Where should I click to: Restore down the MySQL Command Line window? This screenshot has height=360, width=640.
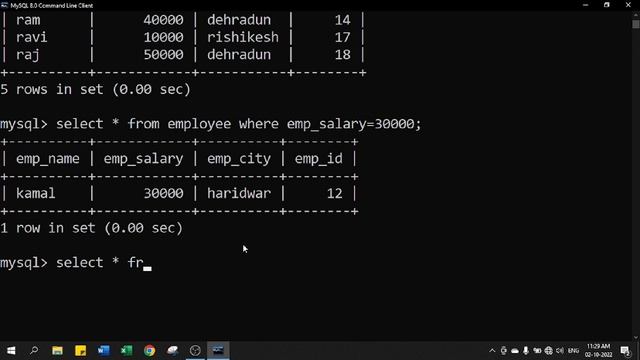[607, 5]
